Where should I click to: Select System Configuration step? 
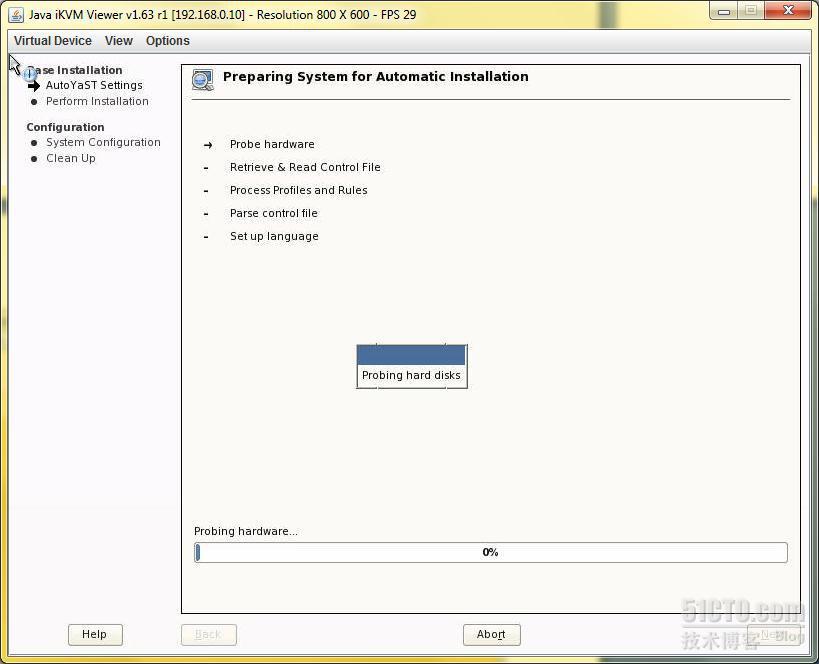[103, 142]
